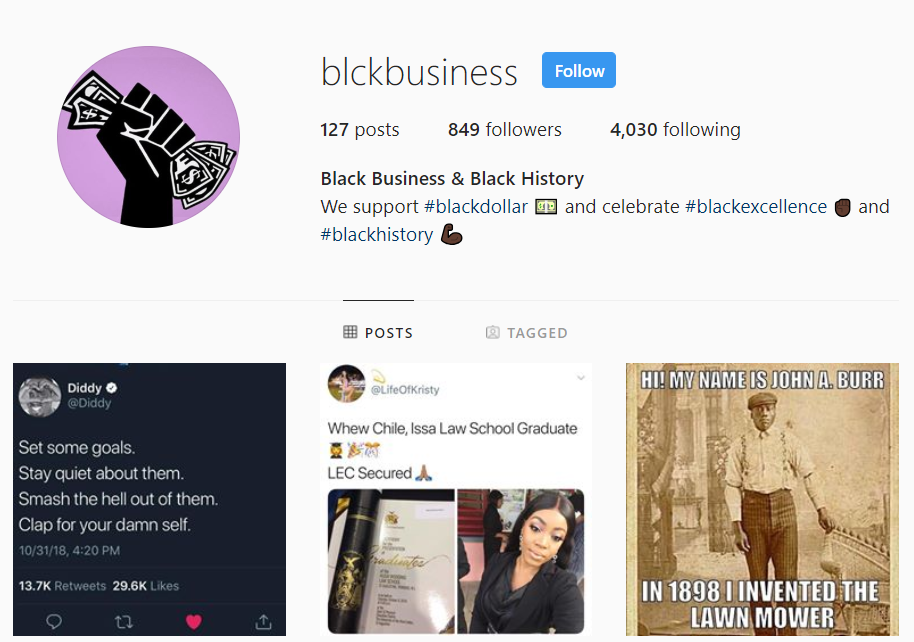This screenshot has width=914, height=642.
Task: Open the Diddy set some goals post
Action: tap(149, 500)
